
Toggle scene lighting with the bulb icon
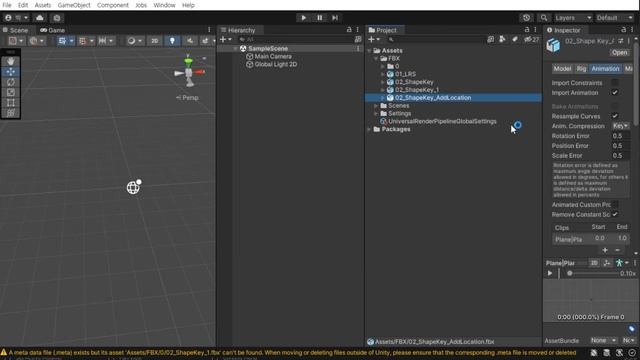point(172,41)
